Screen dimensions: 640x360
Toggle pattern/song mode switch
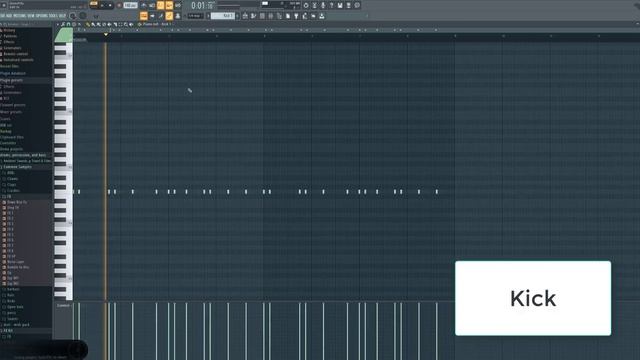pos(93,4)
